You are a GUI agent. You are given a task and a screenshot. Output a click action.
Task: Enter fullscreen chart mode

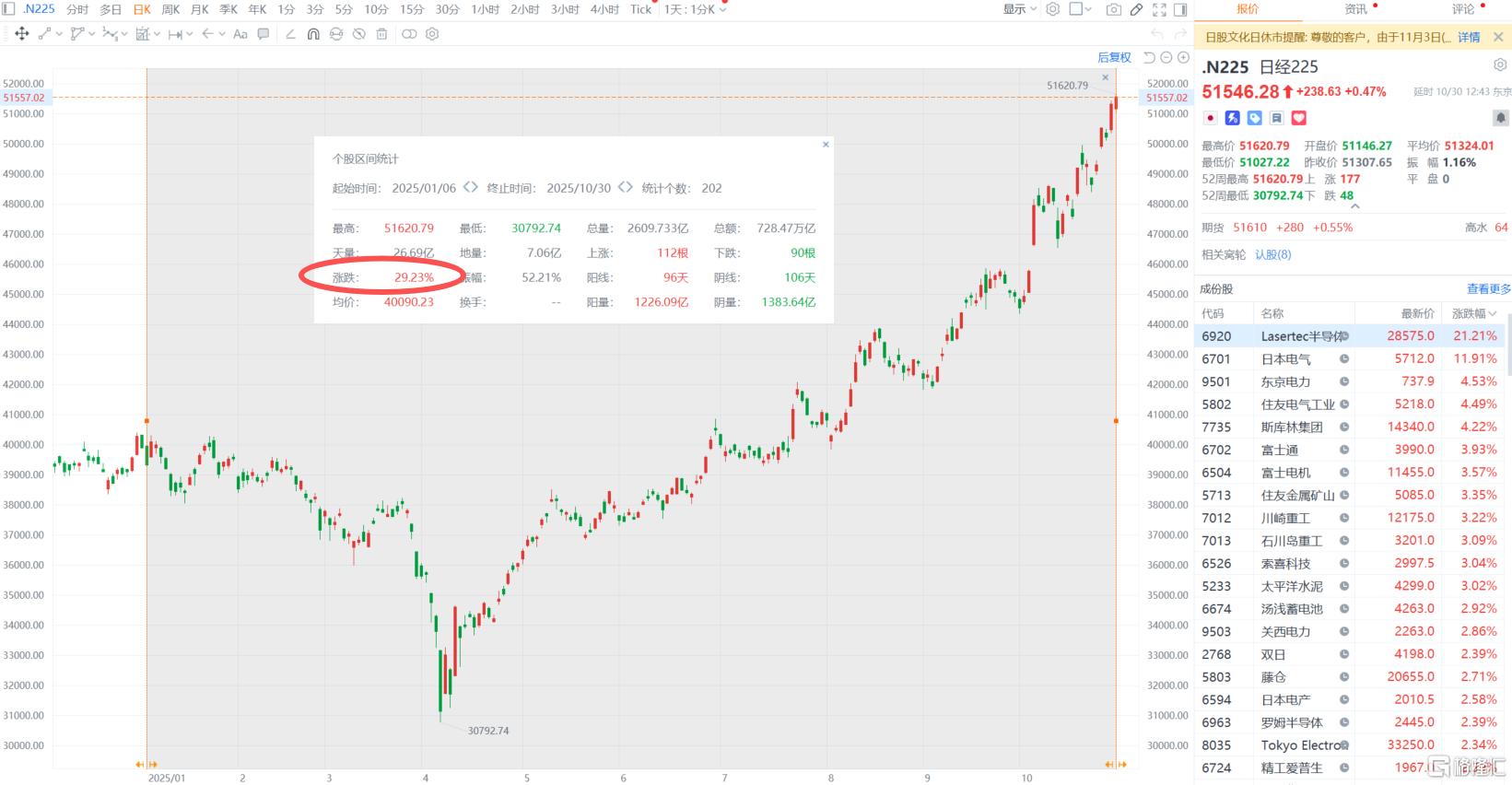(x=1159, y=9)
